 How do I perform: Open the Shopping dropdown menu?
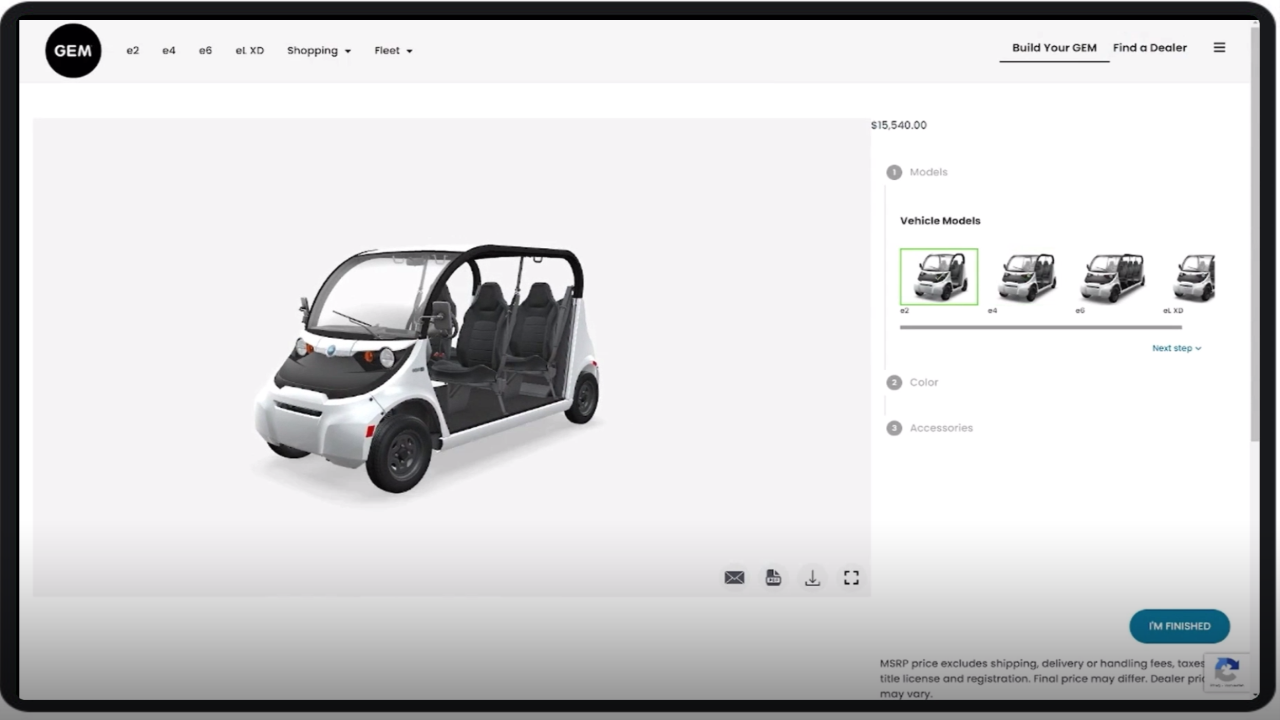319,50
